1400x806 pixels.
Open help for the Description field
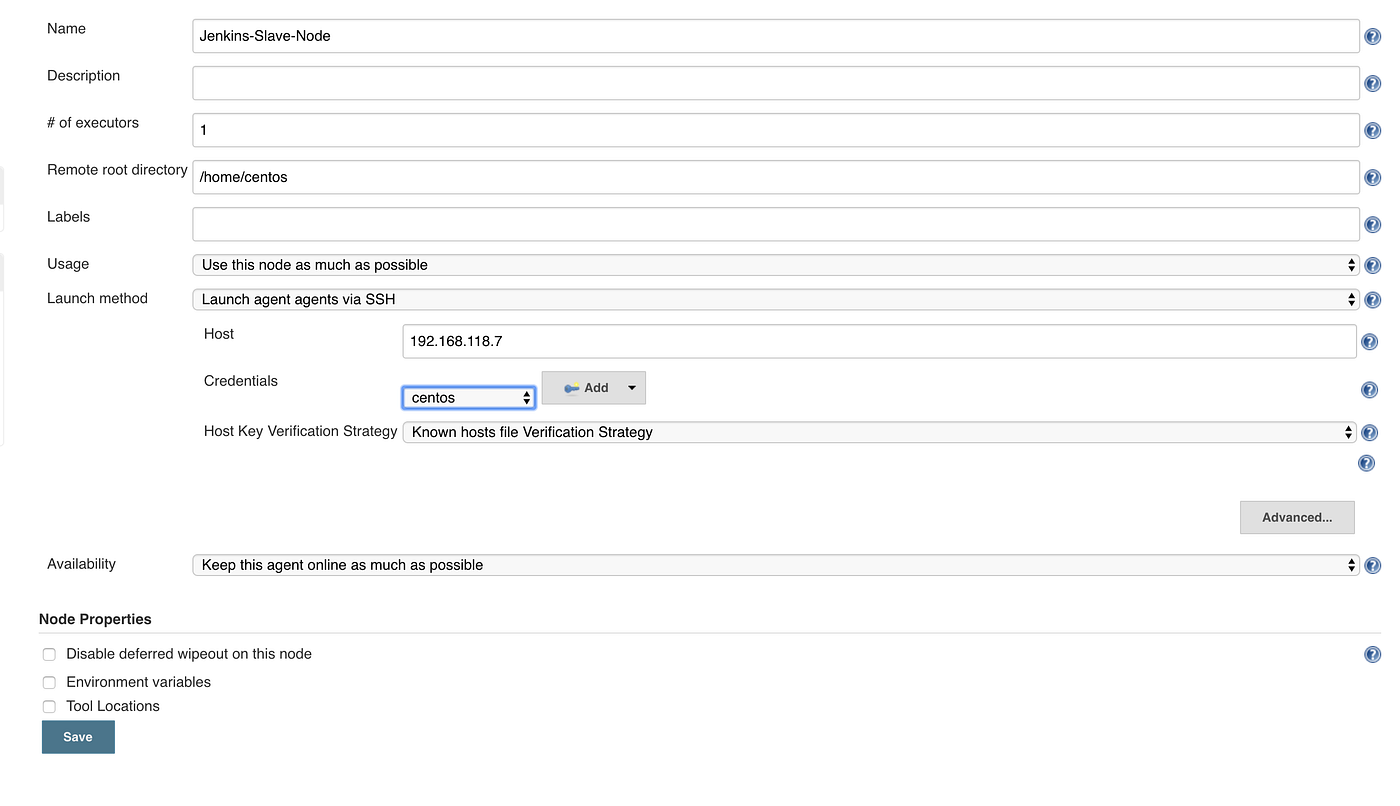[1372, 83]
